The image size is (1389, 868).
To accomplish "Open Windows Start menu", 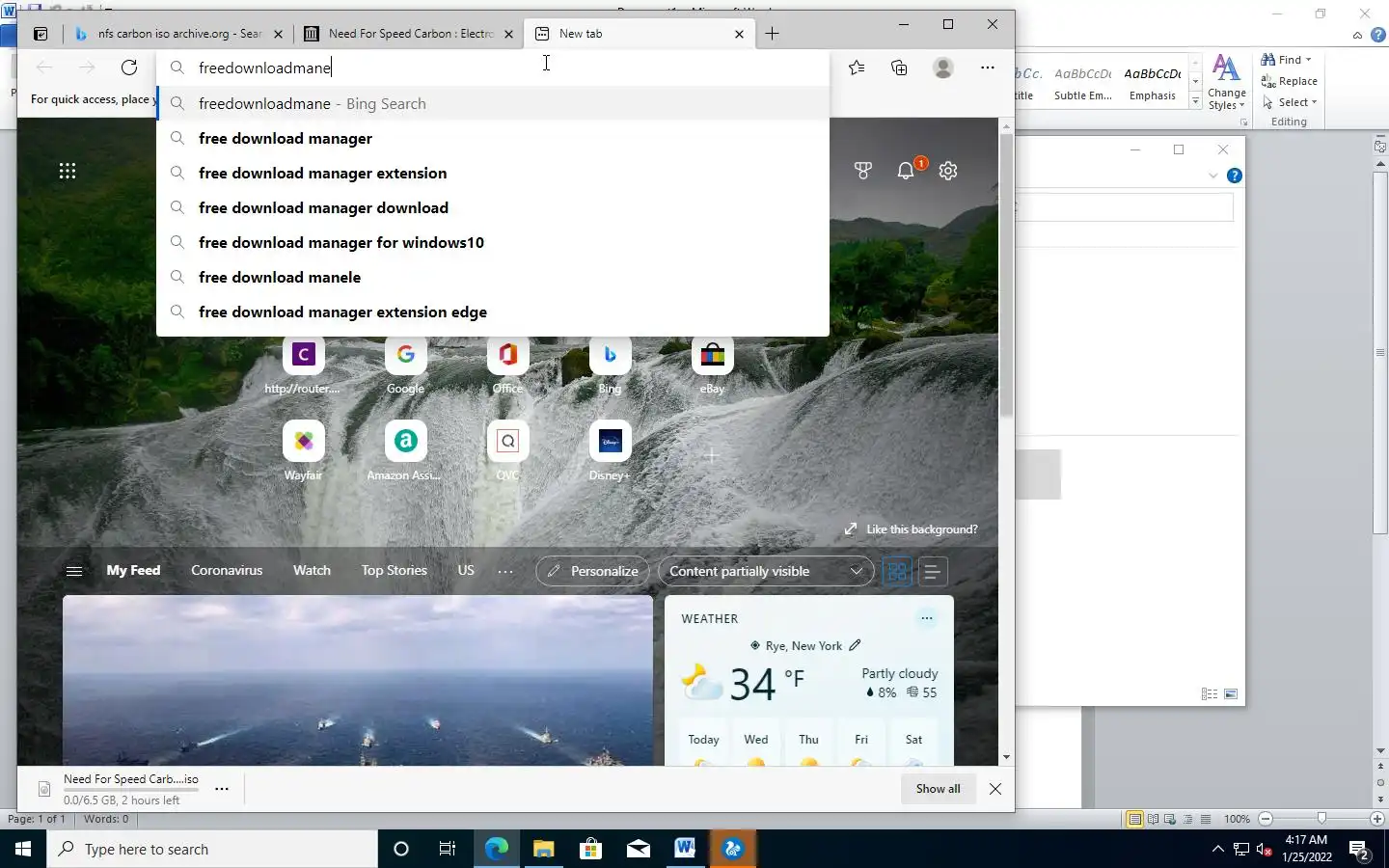I will [x=23, y=849].
